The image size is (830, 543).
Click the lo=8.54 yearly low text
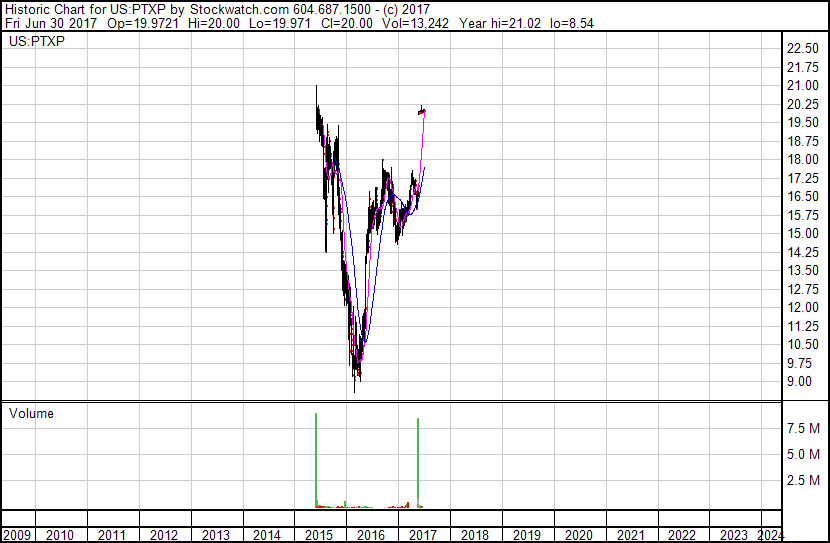572,23
